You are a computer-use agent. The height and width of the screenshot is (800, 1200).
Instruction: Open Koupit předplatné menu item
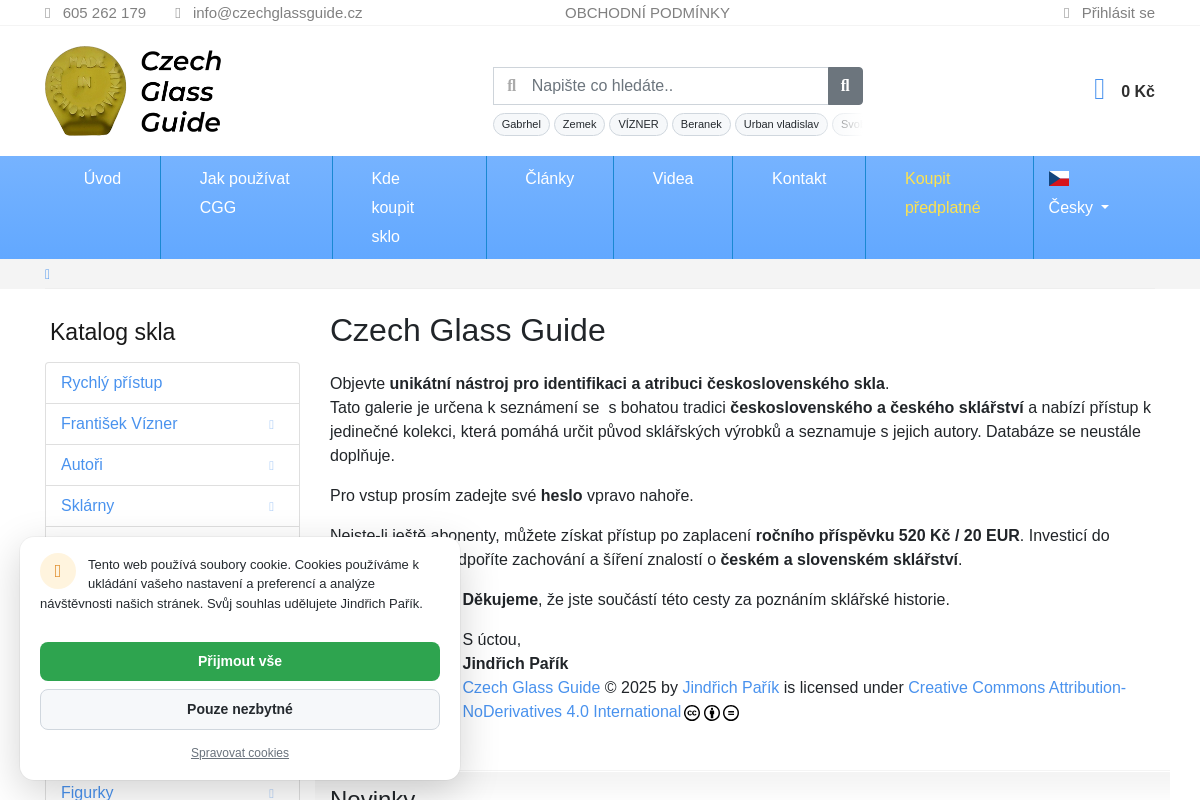[949, 193]
